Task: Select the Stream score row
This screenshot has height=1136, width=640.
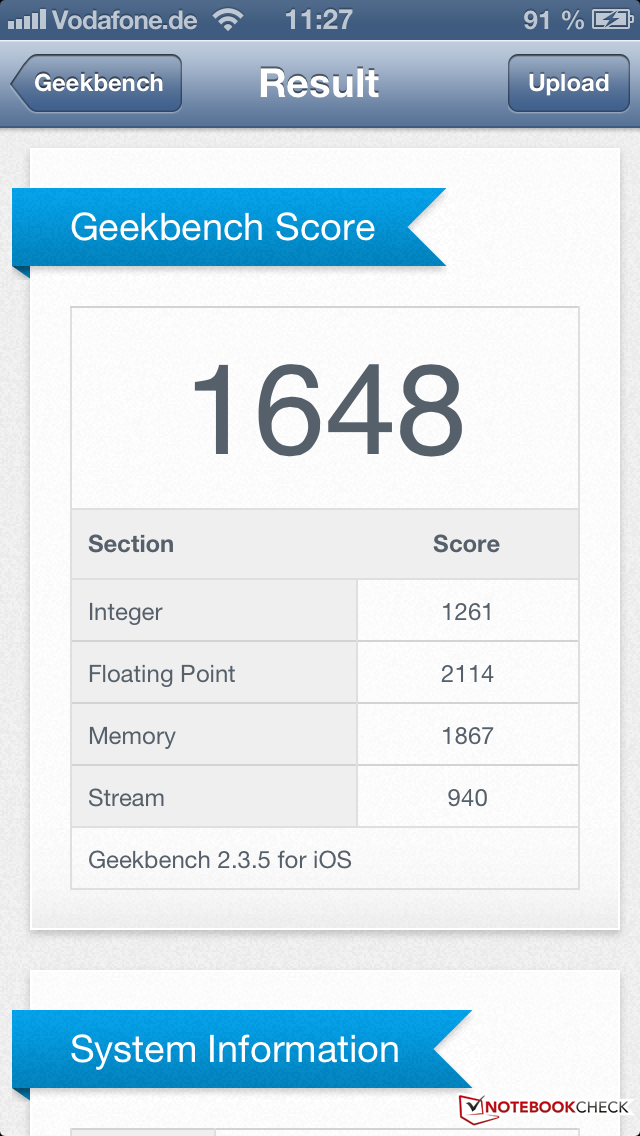Action: (x=325, y=797)
